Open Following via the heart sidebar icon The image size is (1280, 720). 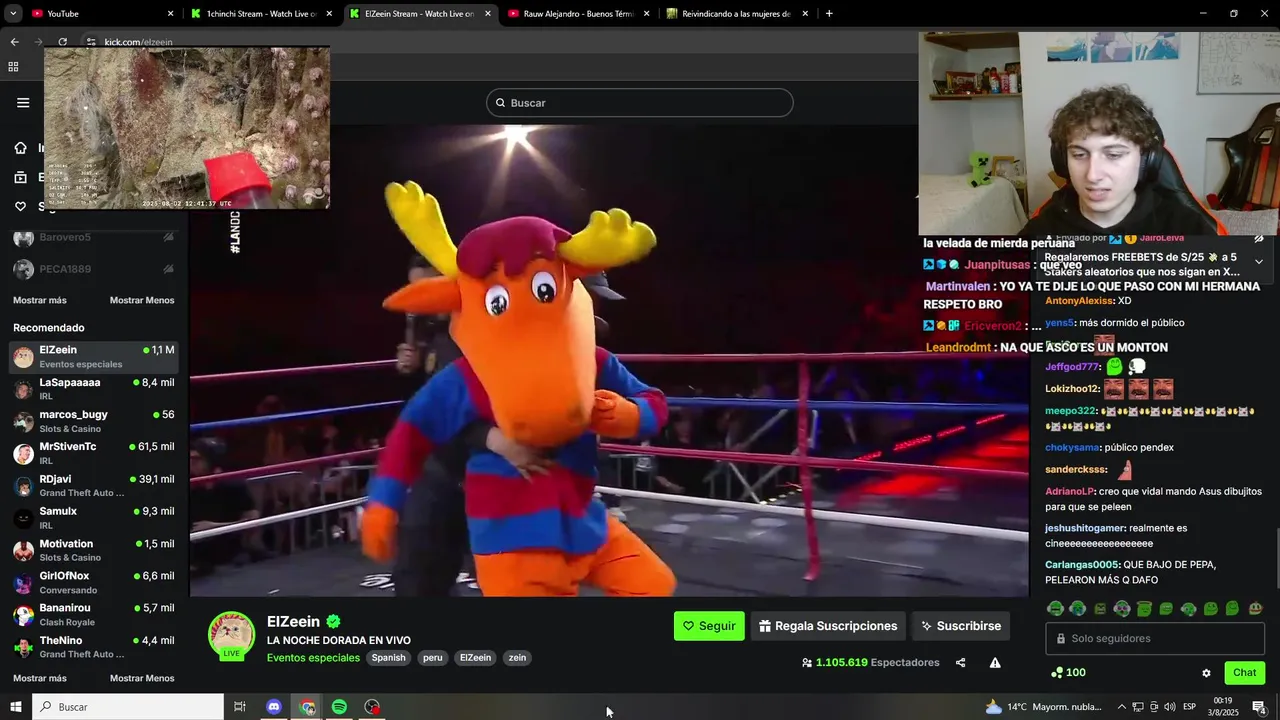[20, 206]
